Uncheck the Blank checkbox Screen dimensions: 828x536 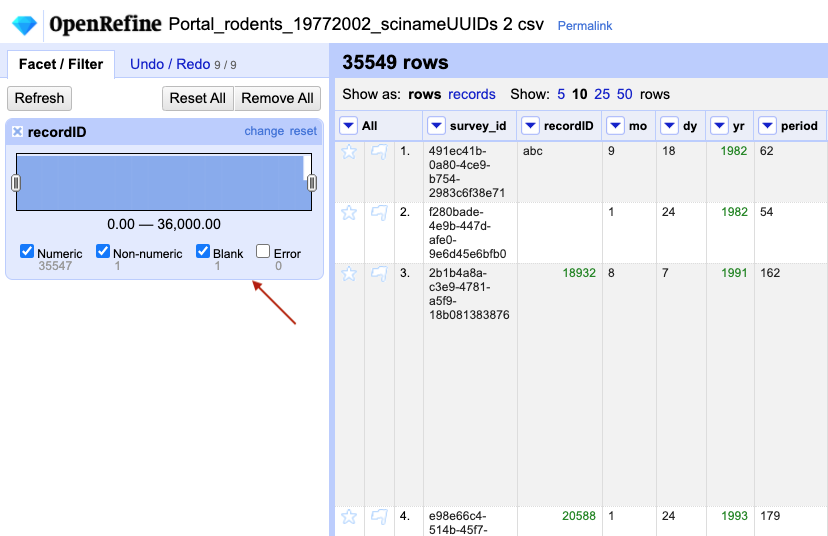(203, 251)
